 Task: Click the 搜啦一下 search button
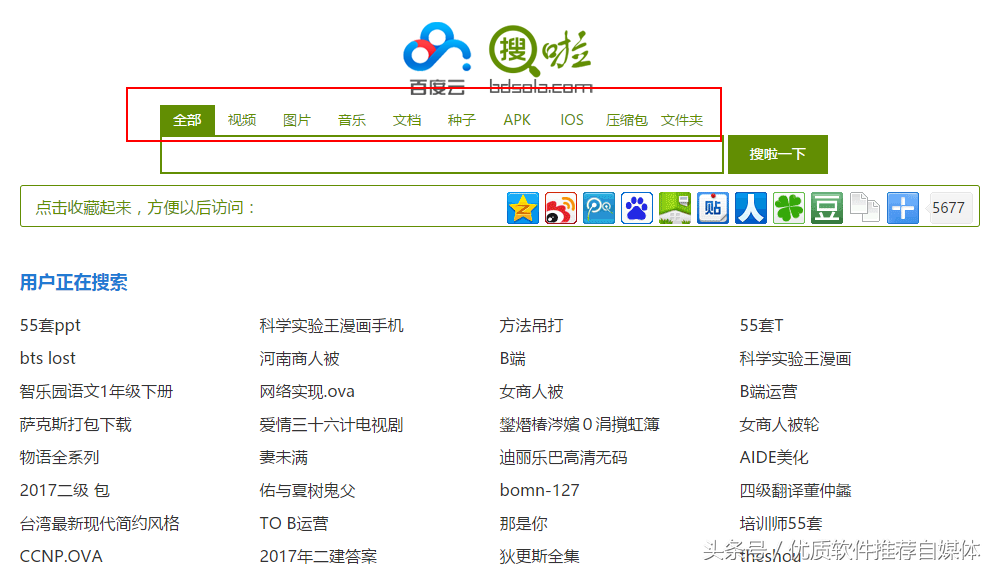click(x=778, y=154)
